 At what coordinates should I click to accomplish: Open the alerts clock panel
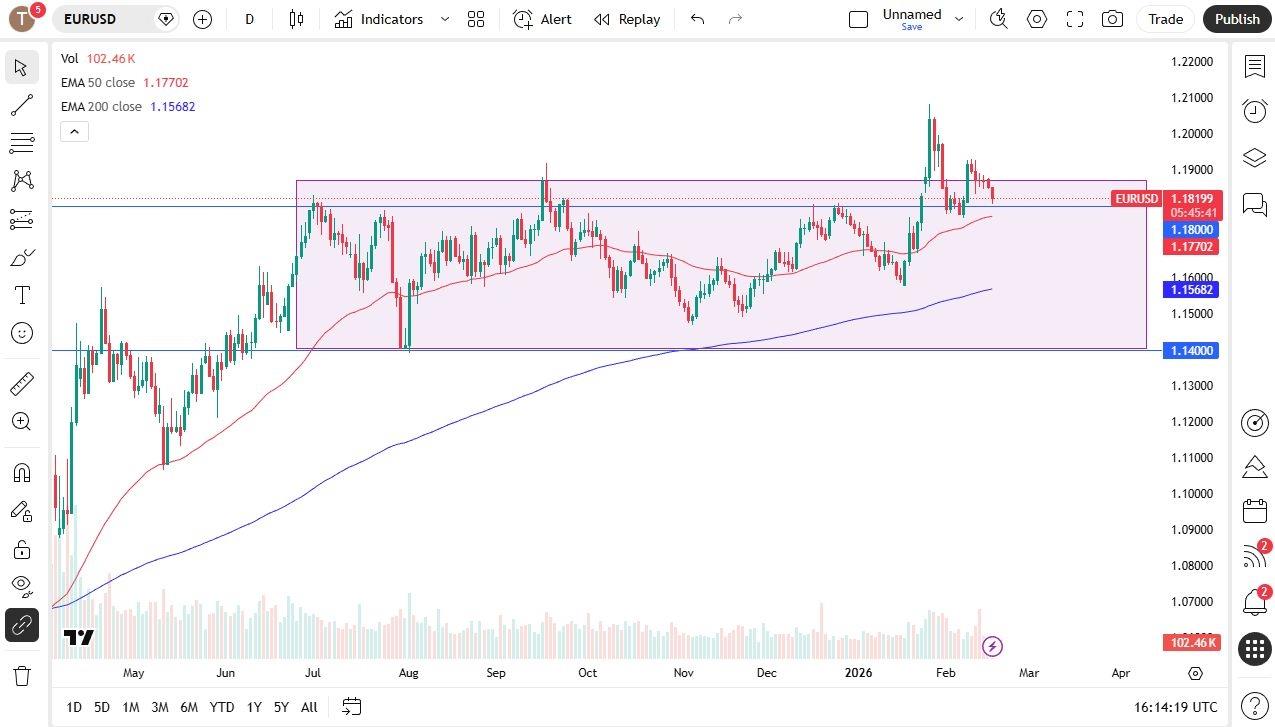(x=1254, y=111)
